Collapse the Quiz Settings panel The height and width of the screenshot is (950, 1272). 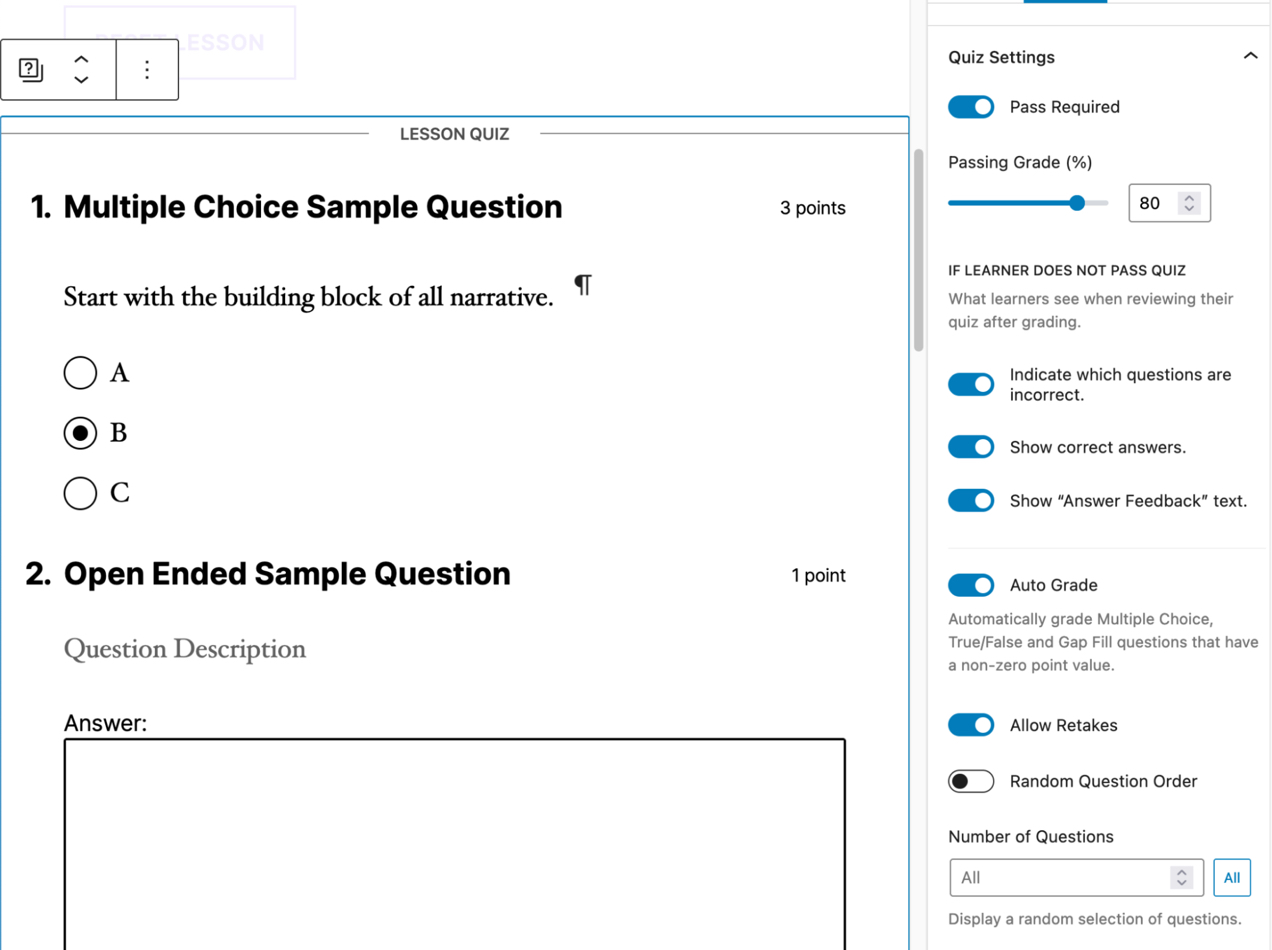tap(1250, 57)
